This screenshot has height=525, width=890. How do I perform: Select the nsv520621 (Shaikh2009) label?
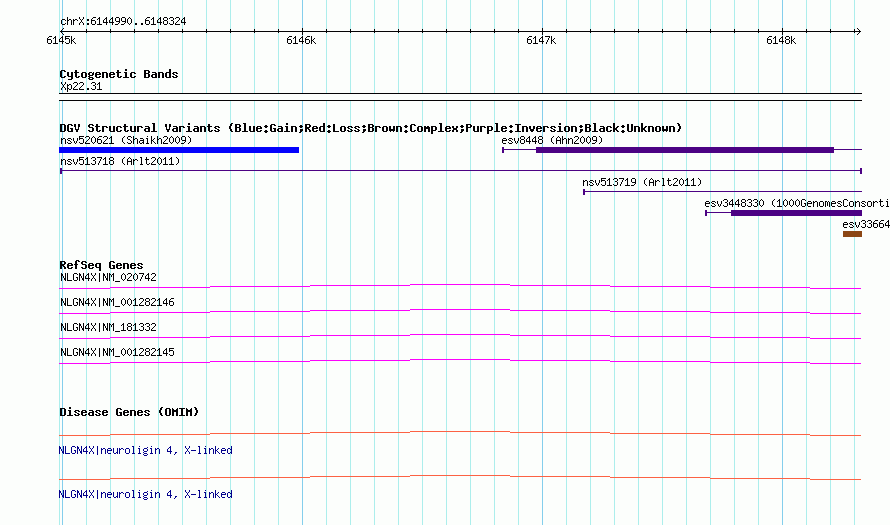click(126, 140)
